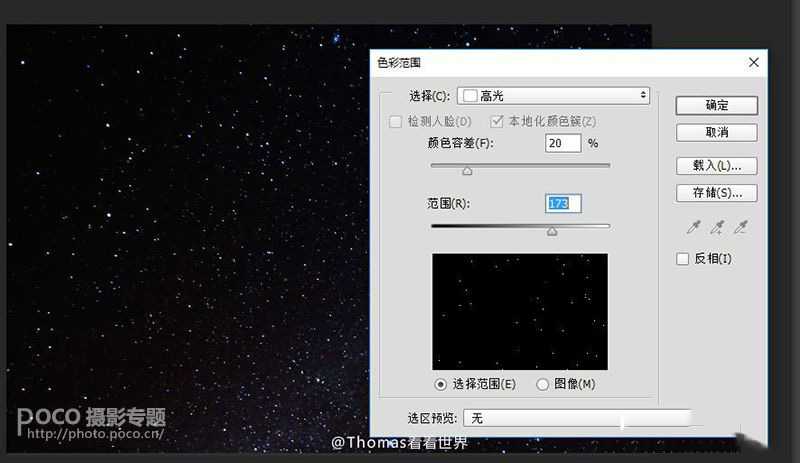Click the 范围 value field showing 173

tap(562, 203)
